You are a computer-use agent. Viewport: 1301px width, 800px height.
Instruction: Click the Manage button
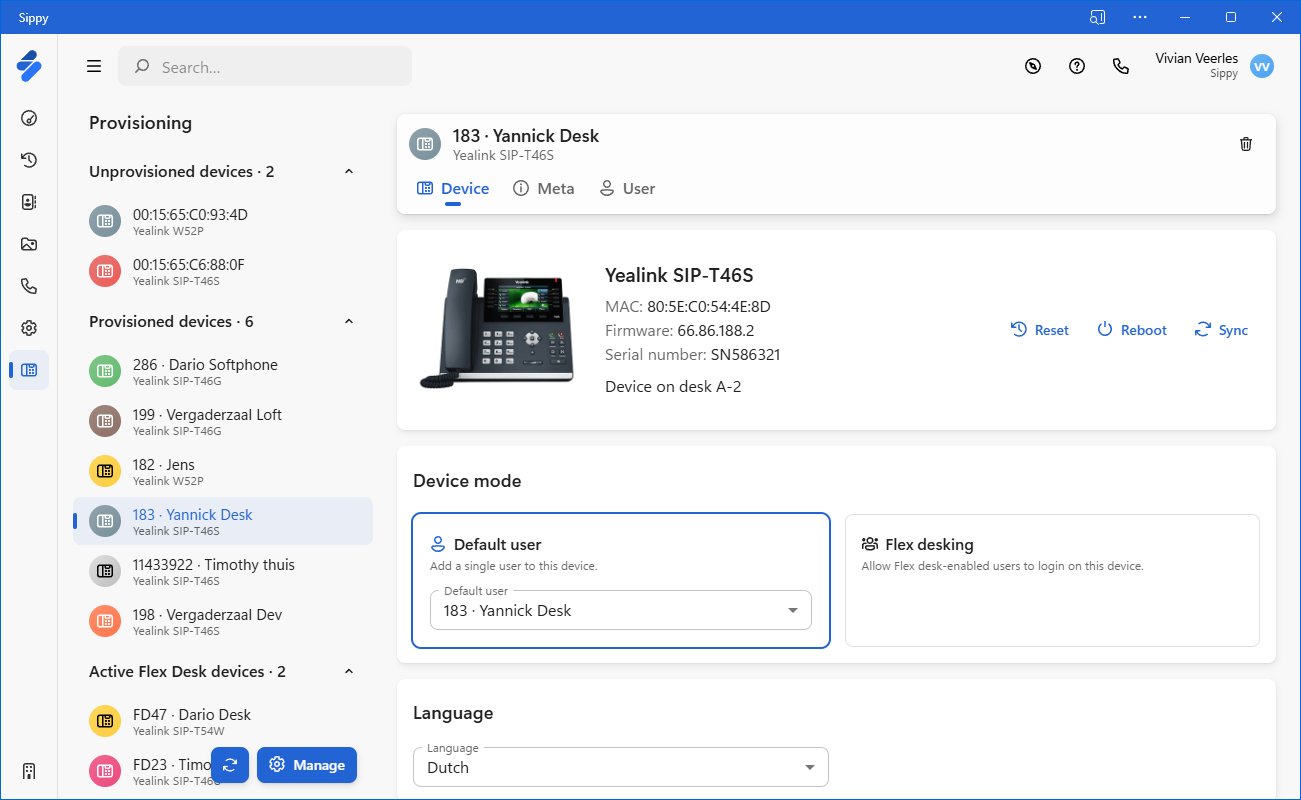coord(307,765)
